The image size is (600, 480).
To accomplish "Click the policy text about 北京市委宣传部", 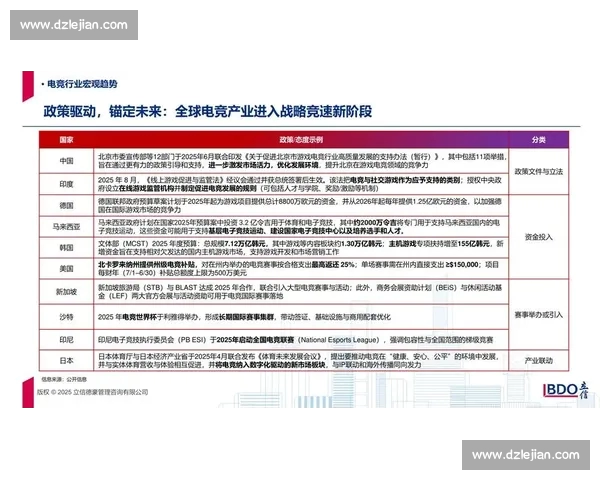I will tap(302, 161).
